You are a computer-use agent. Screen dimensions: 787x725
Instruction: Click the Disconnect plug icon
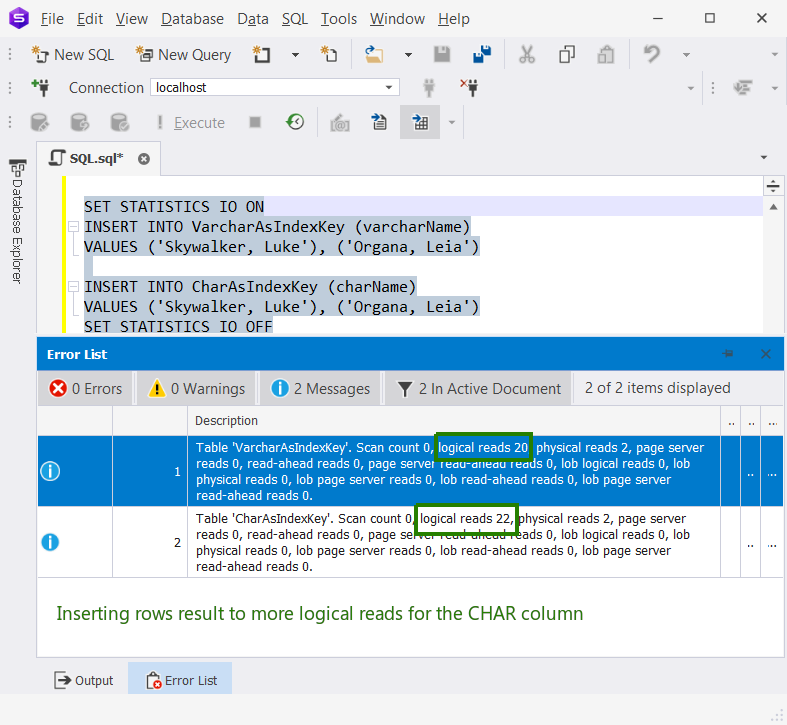pyautogui.click(x=469, y=87)
